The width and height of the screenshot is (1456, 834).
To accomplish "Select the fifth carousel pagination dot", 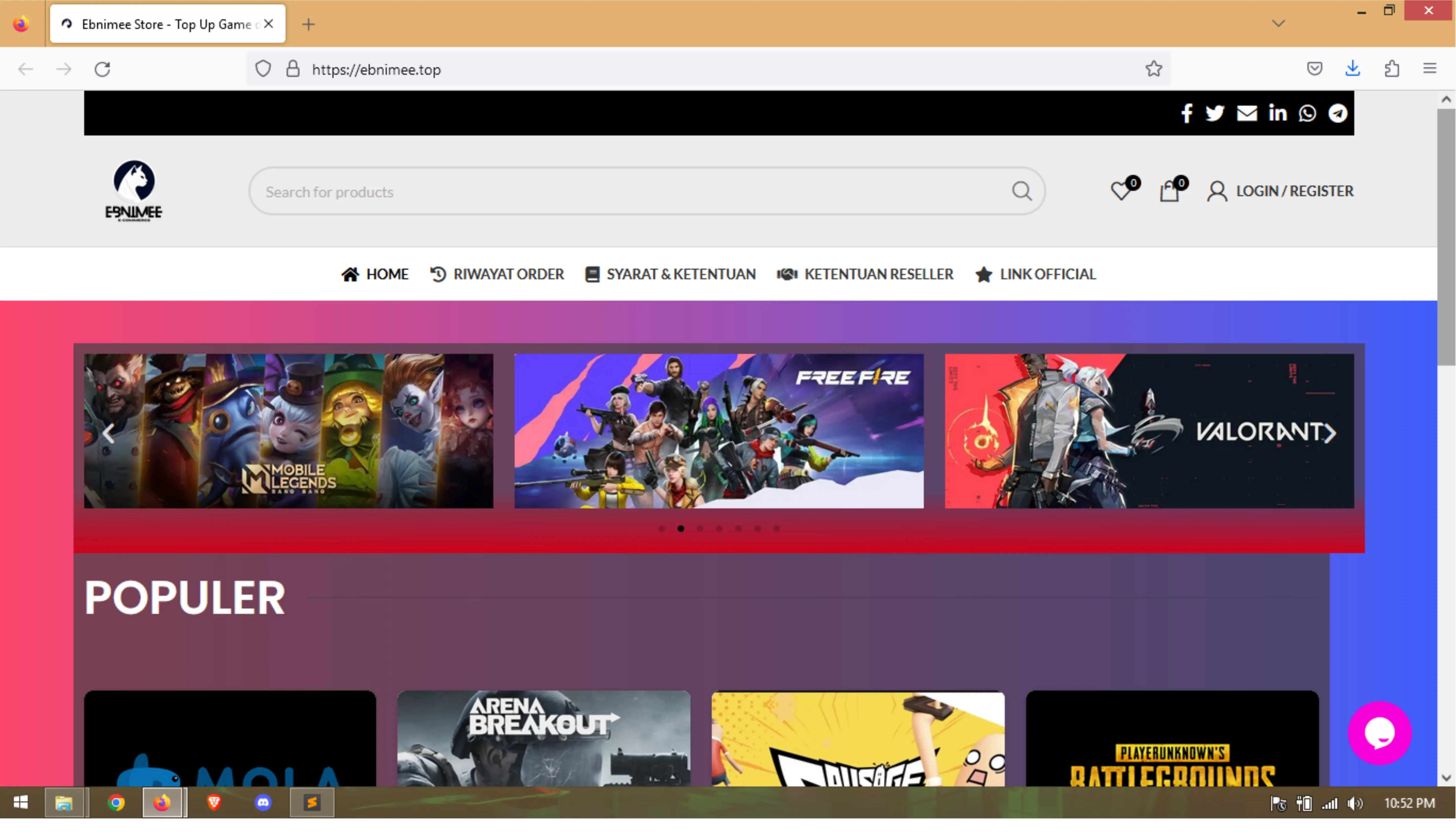I will (739, 529).
